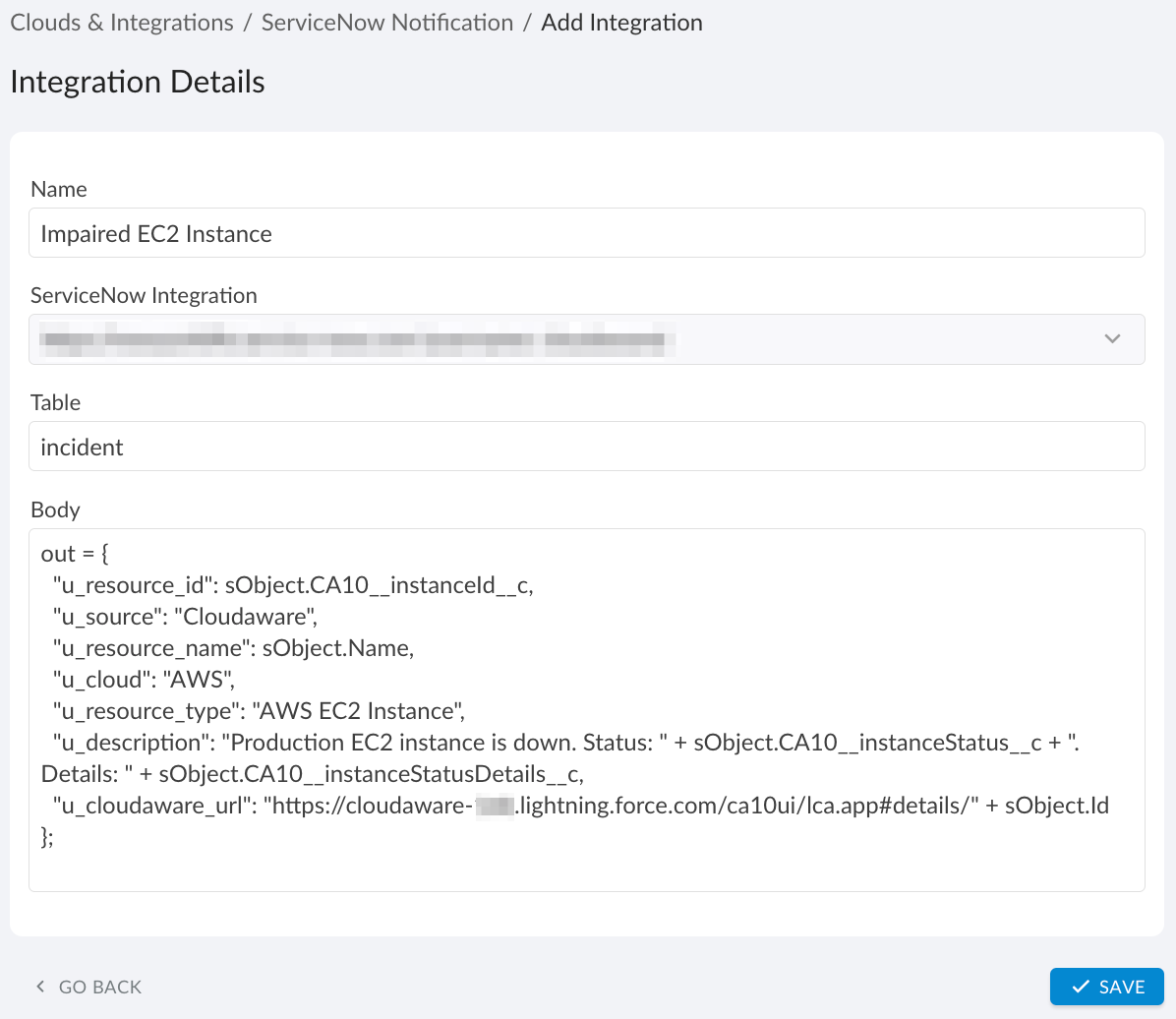
Task: Click the back chevron icon beside Go Back
Action: click(x=40, y=986)
